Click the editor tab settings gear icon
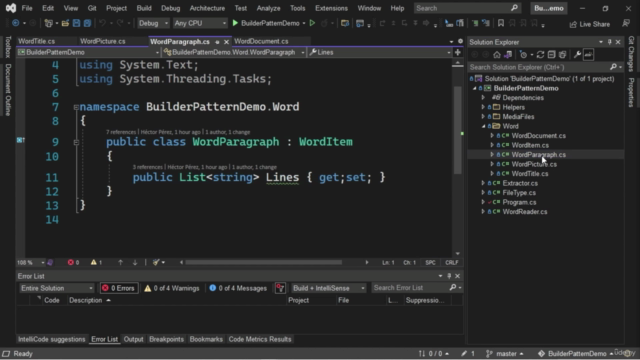 [460, 41]
